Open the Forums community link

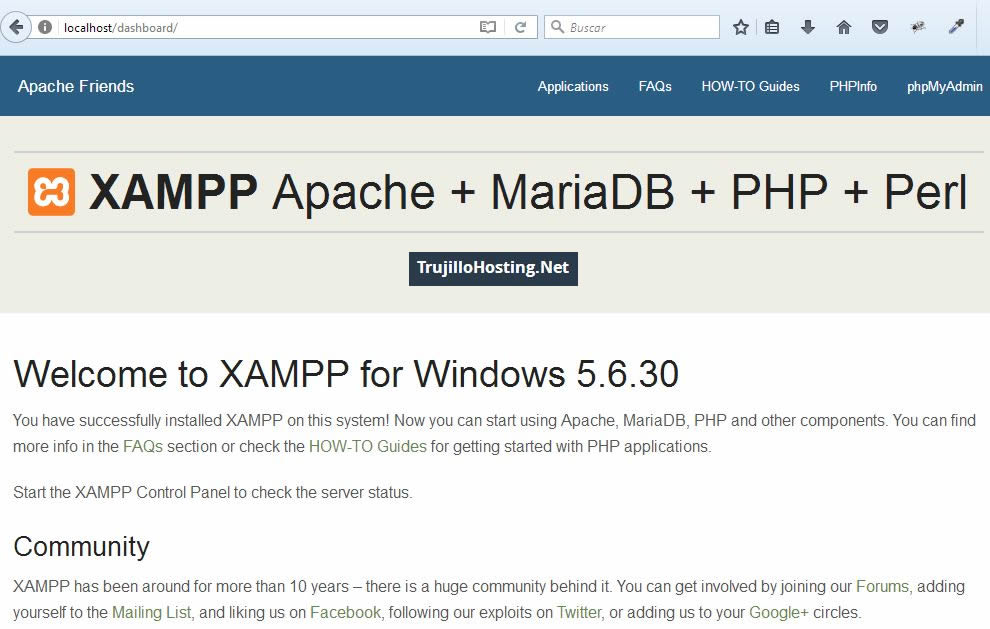(882, 587)
